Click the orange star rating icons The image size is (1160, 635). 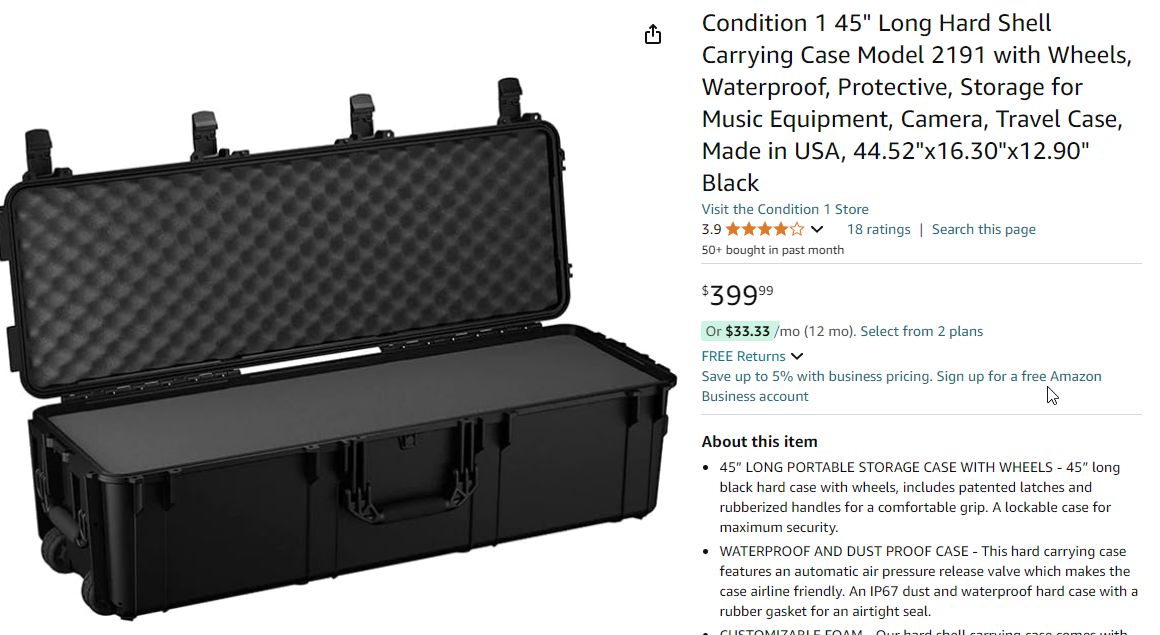764,229
